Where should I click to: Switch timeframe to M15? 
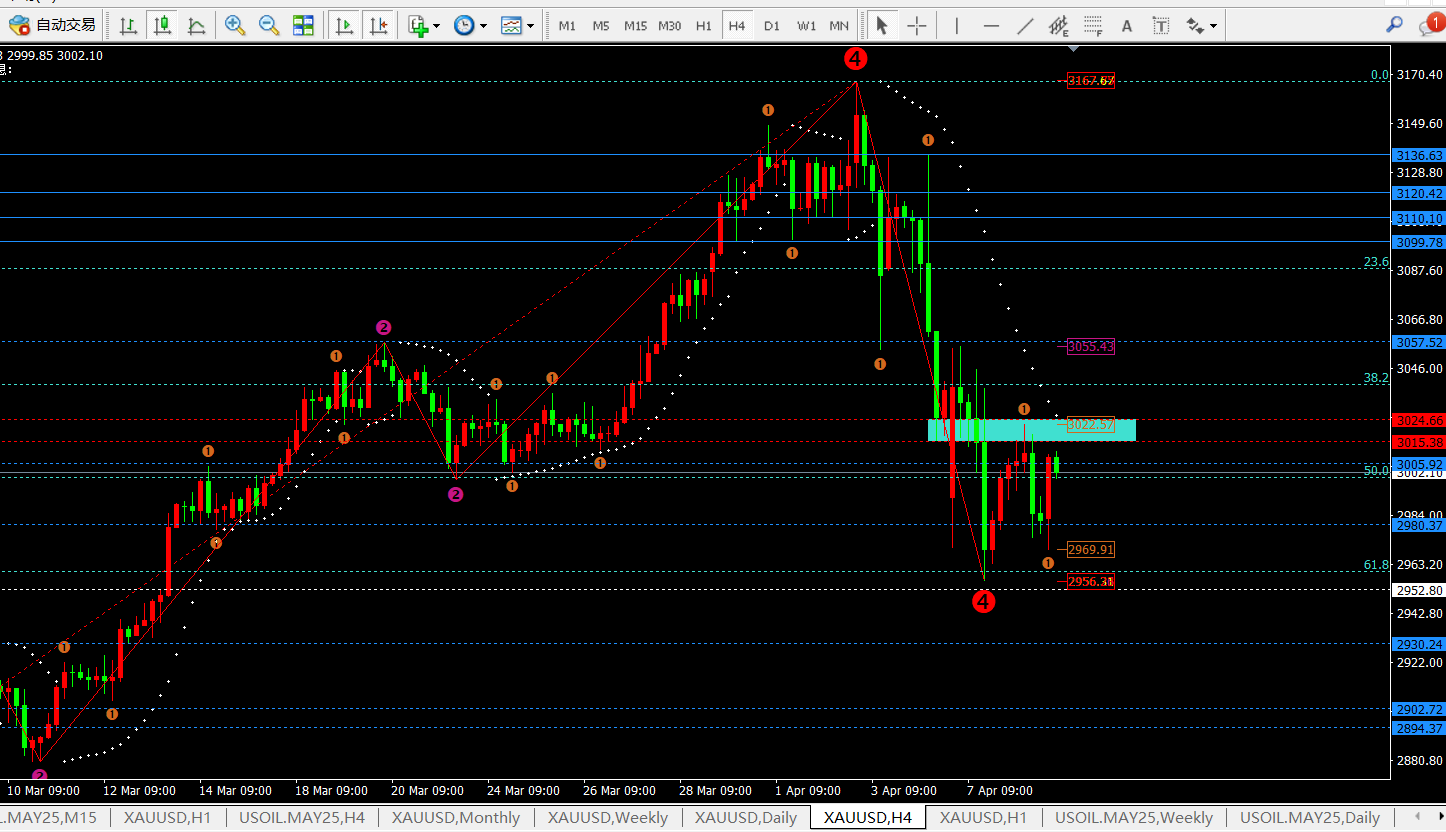[x=635, y=26]
